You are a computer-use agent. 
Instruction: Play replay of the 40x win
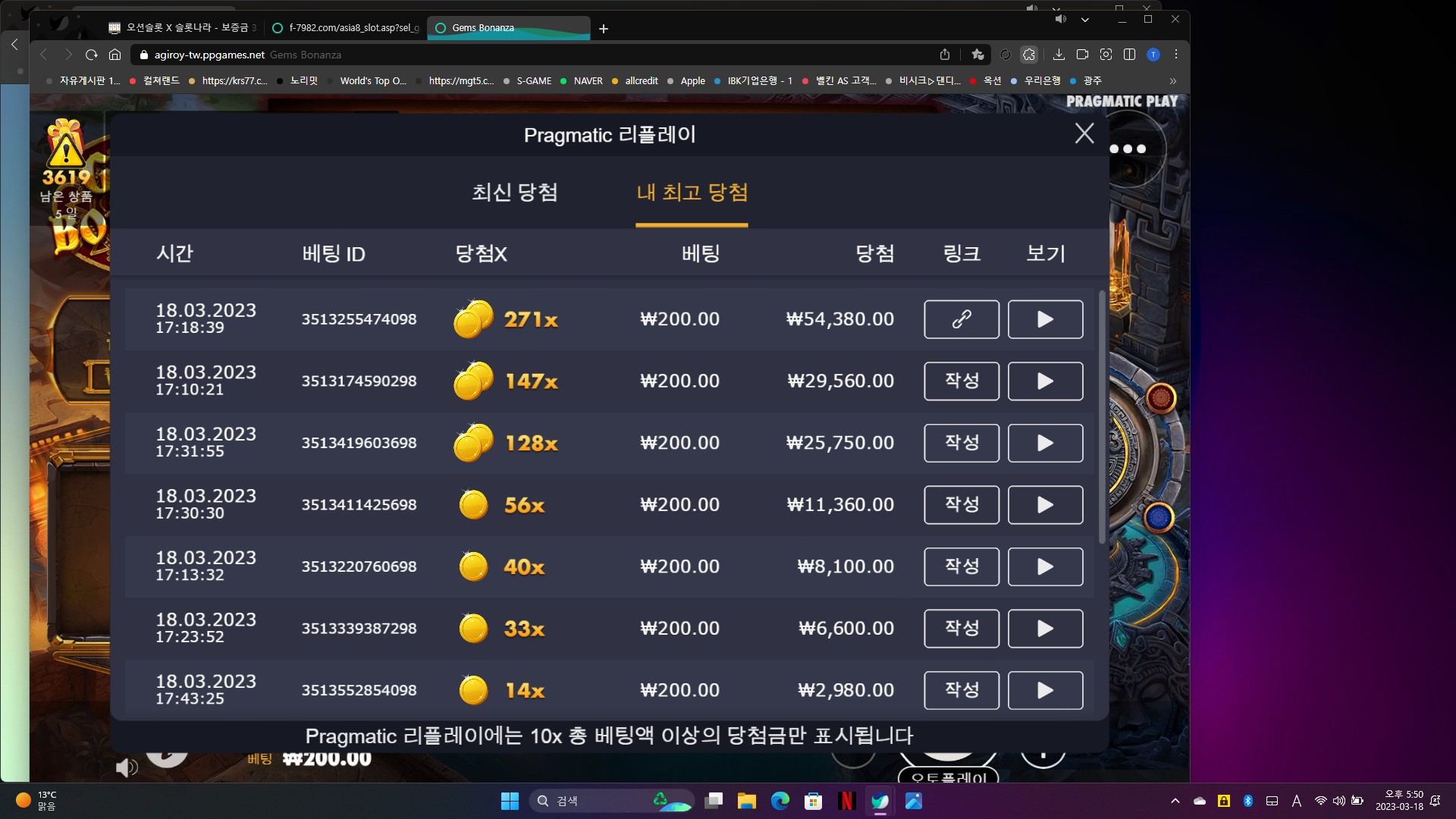click(x=1045, y=566)
